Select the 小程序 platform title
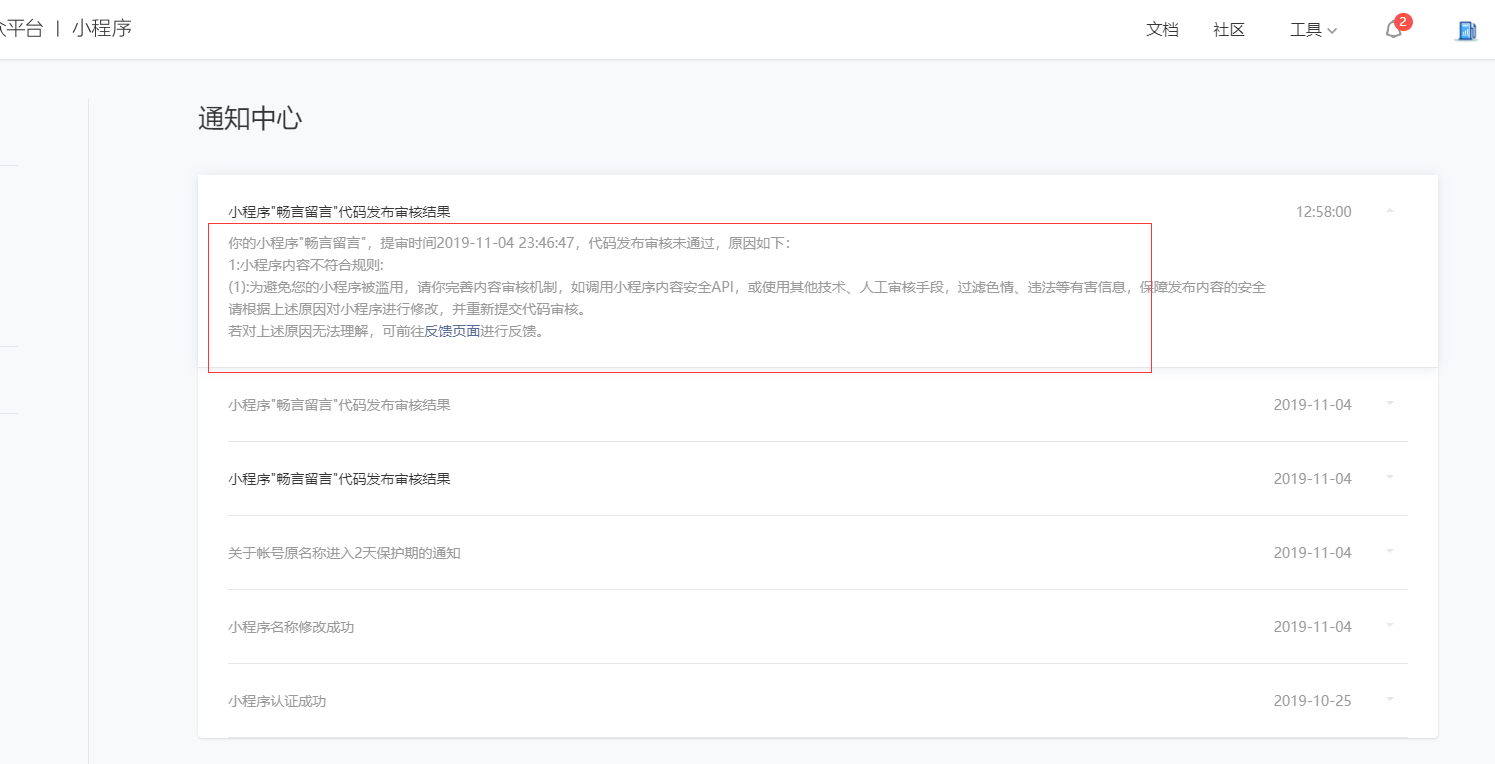 click(102, 28)
